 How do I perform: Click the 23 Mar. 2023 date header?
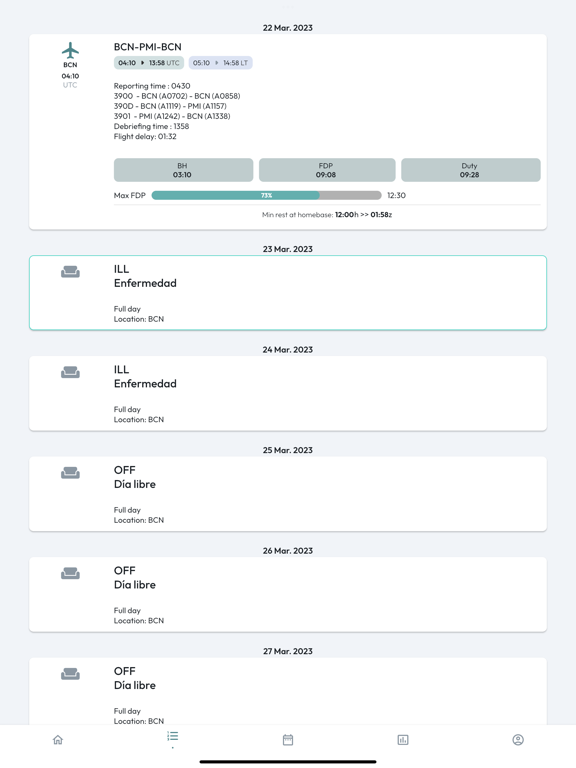click(x=288, y=249)
